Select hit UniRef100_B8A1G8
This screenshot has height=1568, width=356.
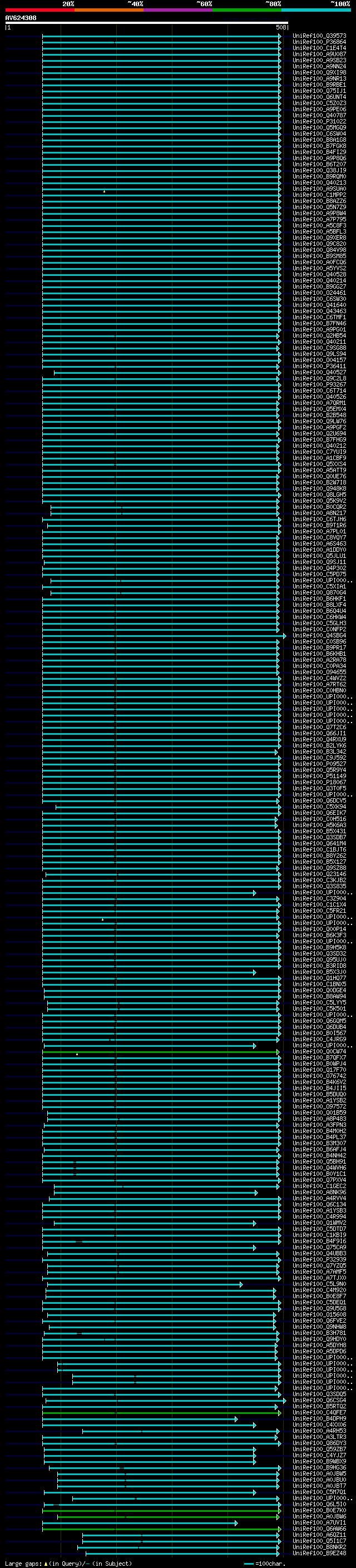319,140
